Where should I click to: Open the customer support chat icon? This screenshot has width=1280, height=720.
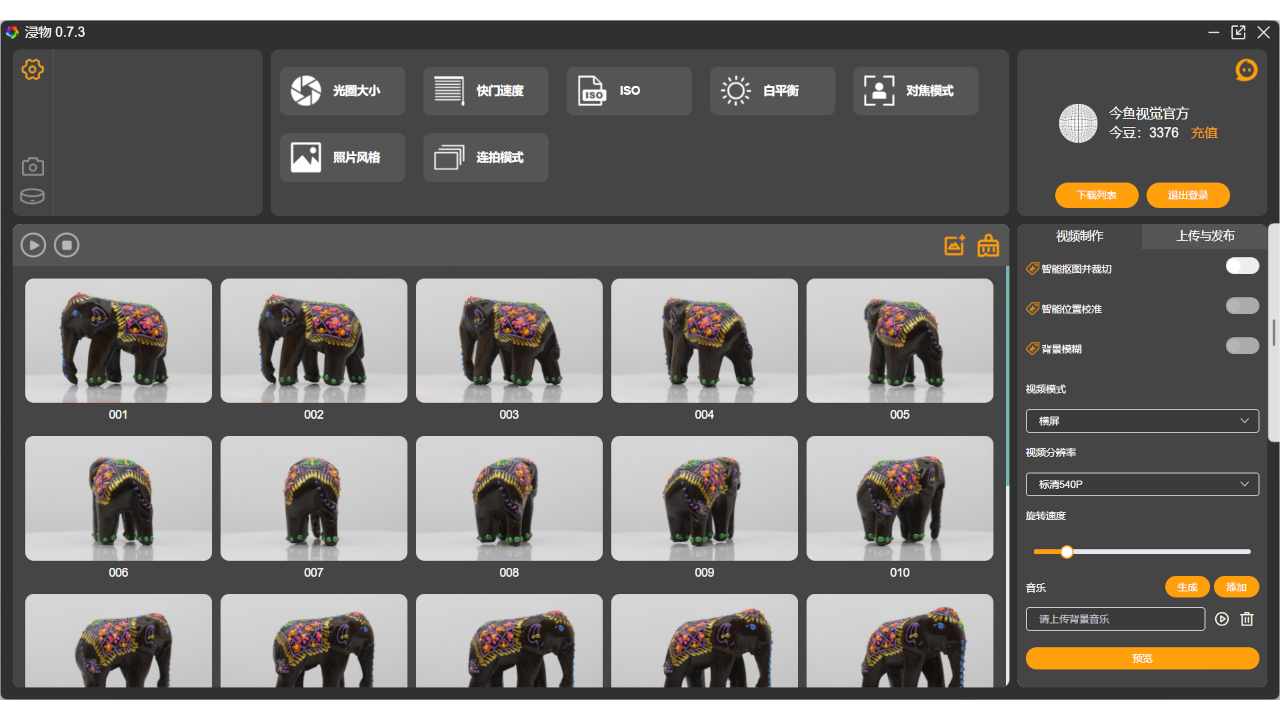pos(1246,70)
